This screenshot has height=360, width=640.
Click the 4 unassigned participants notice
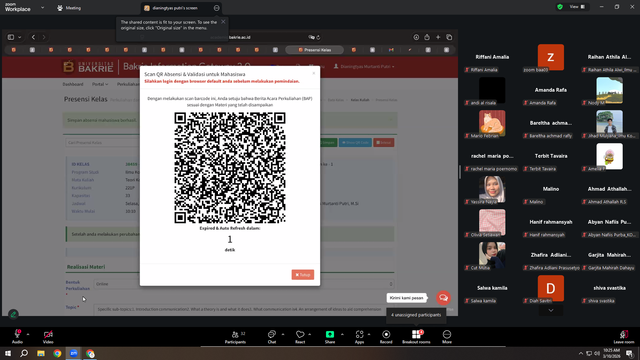[x=416, y=315]
